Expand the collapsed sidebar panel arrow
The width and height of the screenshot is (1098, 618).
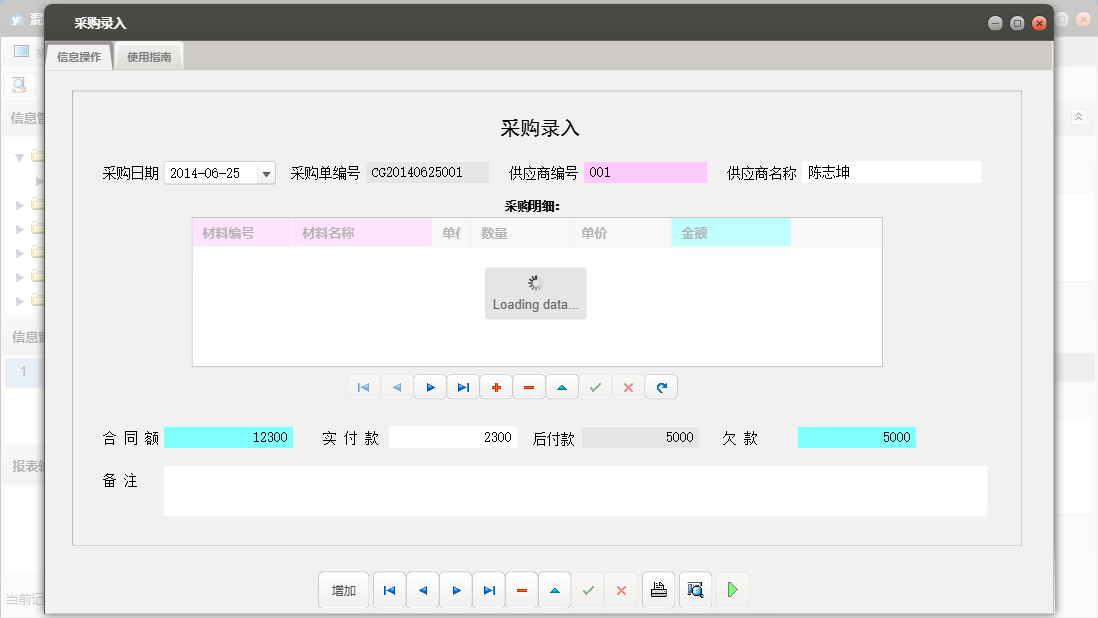click(1078, 116)
